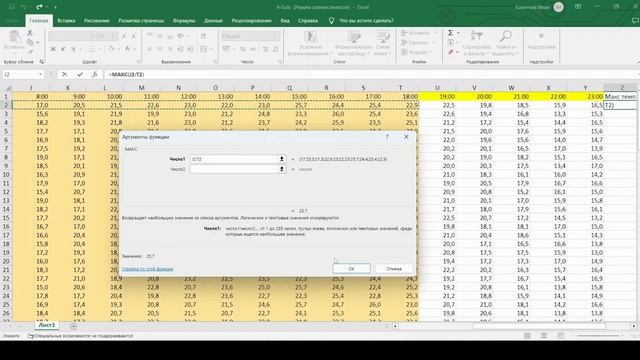Click the lightbulb Tell Me icon
This screenshot has height=360, width=640.
[x=331, y=20]
